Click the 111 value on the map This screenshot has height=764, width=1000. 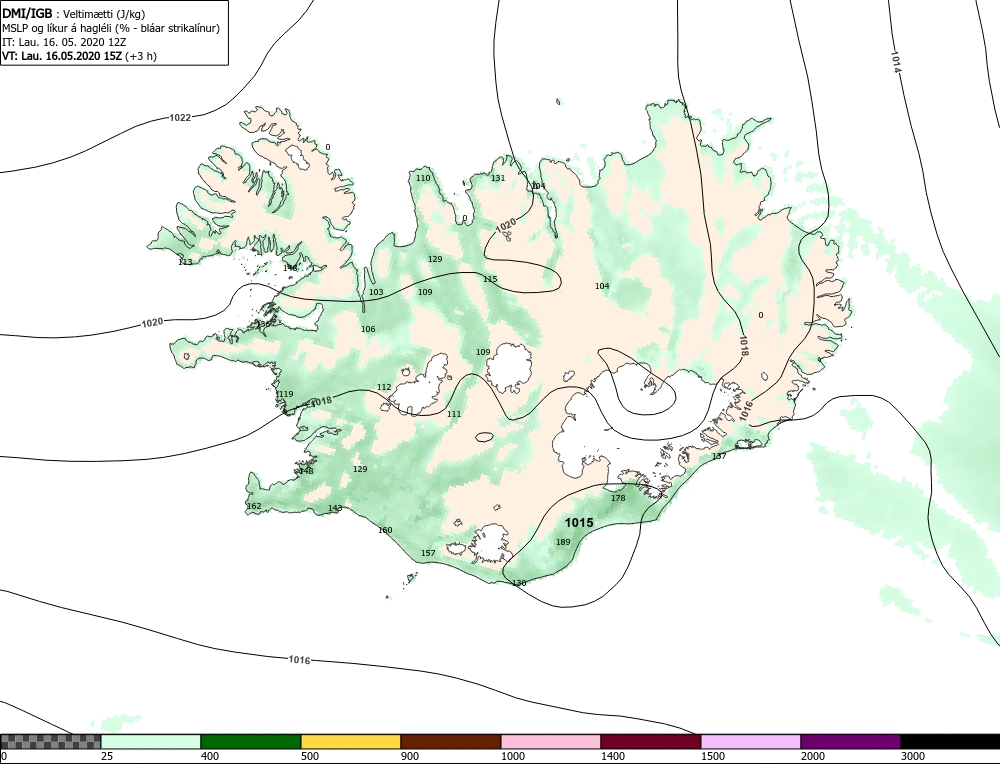(x=453, y=414)
